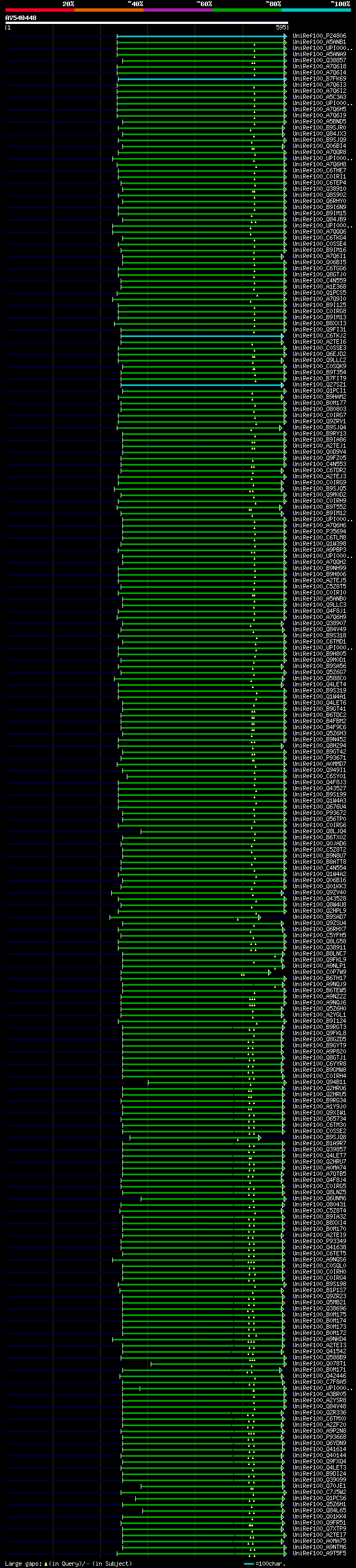Click the green ~80% identity legend segment

tap(247, 10)
